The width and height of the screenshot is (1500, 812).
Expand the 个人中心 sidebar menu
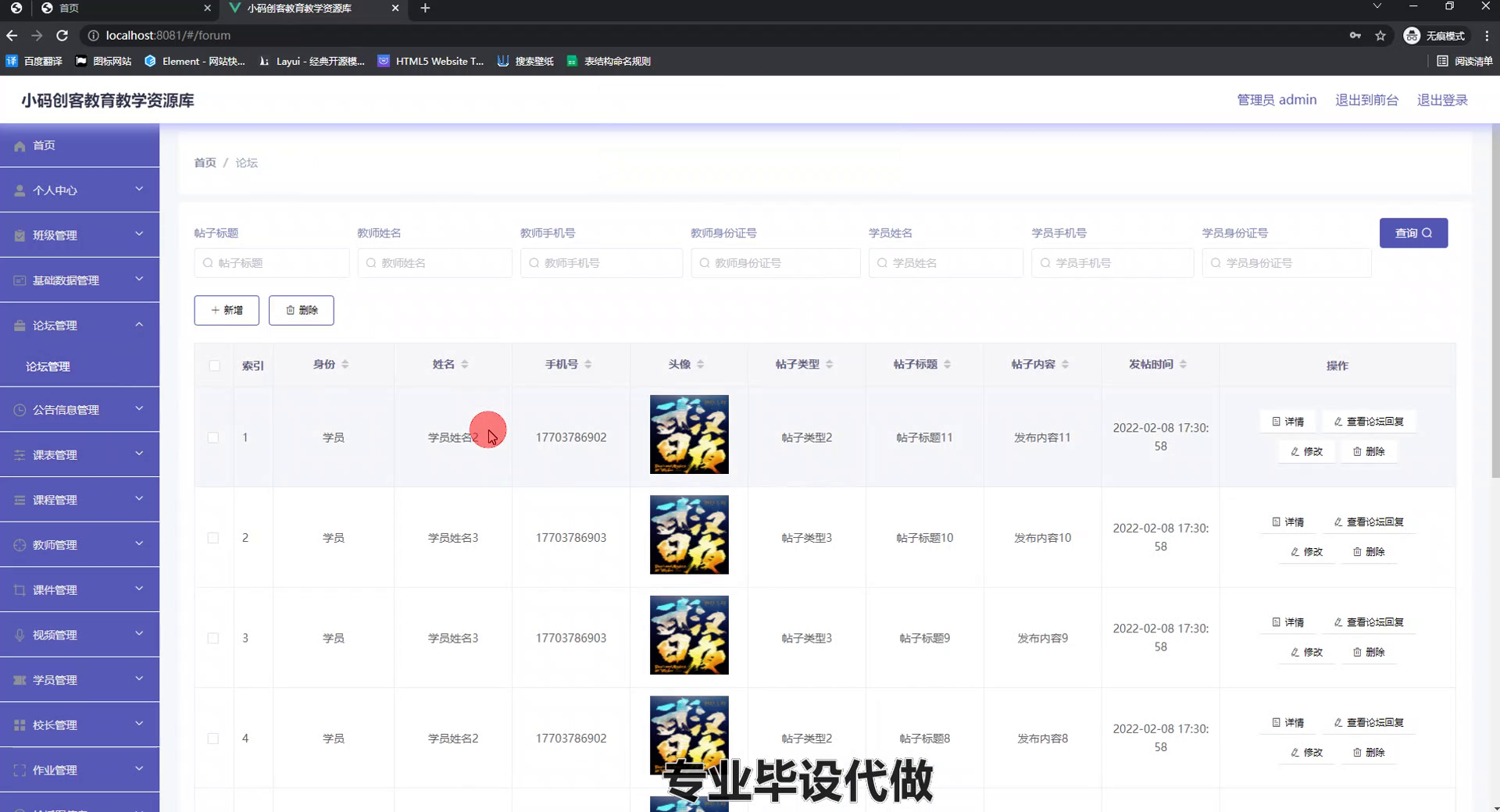click(x=80, y=190)
